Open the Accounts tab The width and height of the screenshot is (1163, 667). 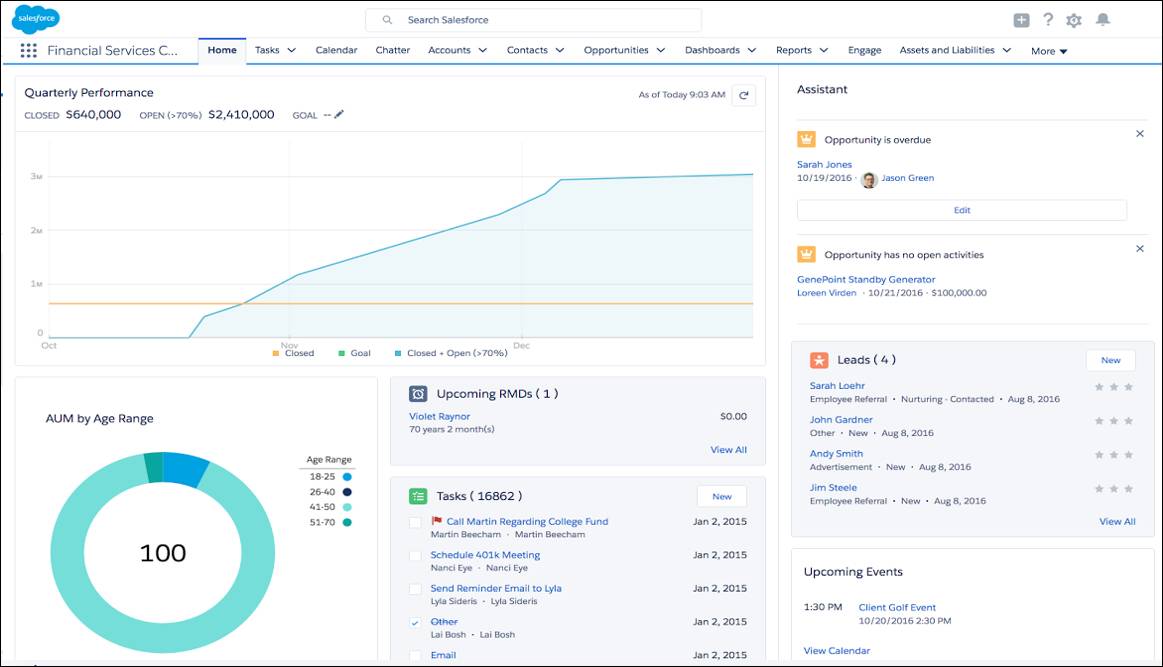449,50
